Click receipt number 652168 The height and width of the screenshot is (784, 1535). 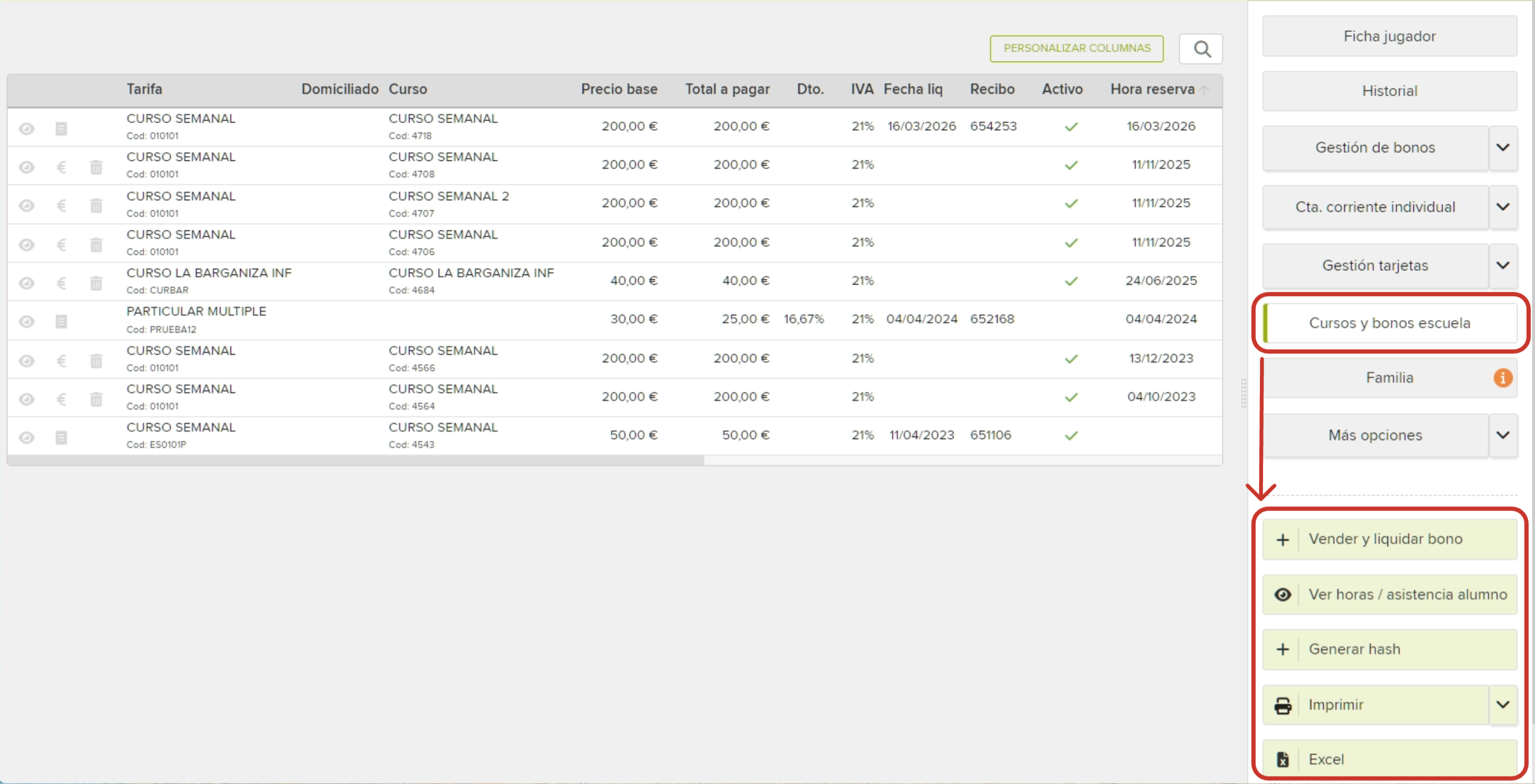pos(992,319)
